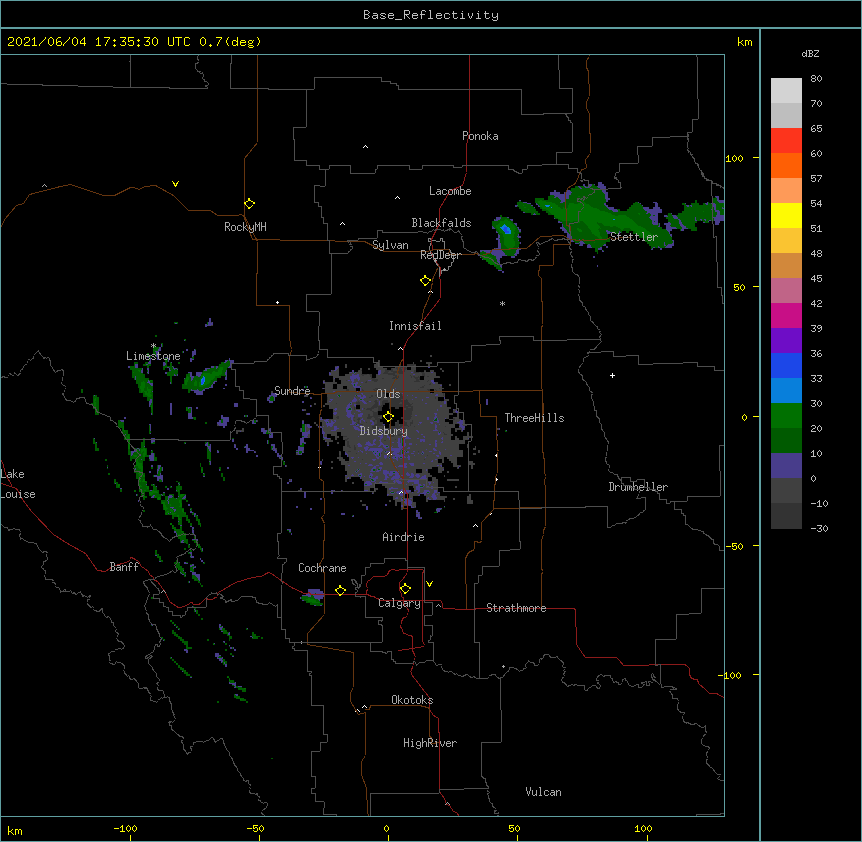Select the yellow diamond between Olds and Didsbury

(x=388, y=417)
